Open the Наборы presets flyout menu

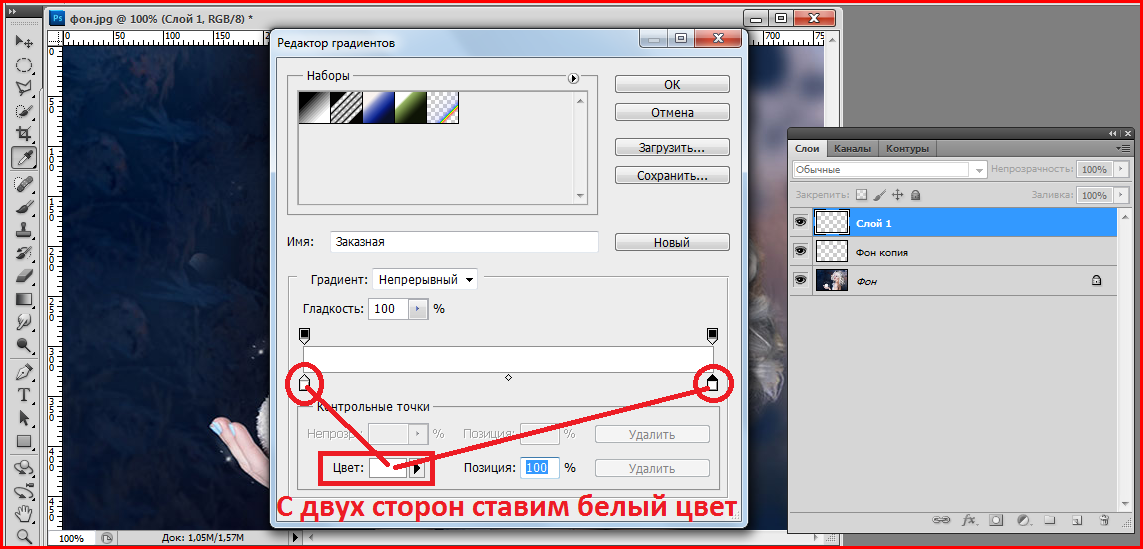point(573,78)
